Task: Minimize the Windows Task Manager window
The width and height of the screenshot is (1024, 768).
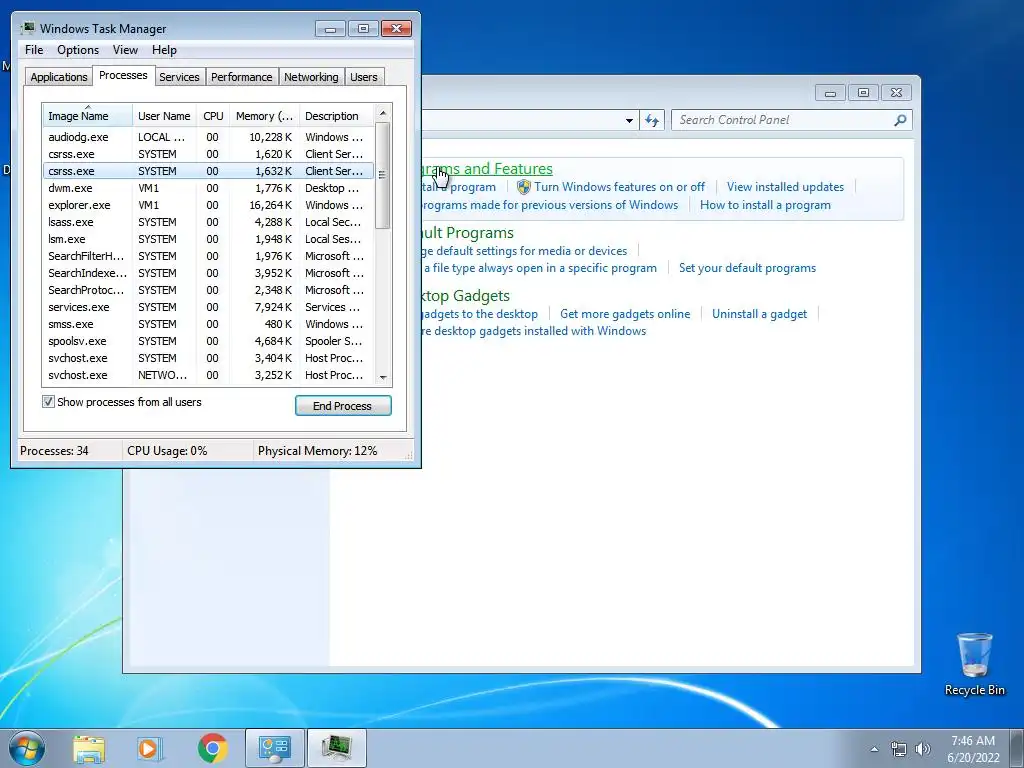Action: 330,29
